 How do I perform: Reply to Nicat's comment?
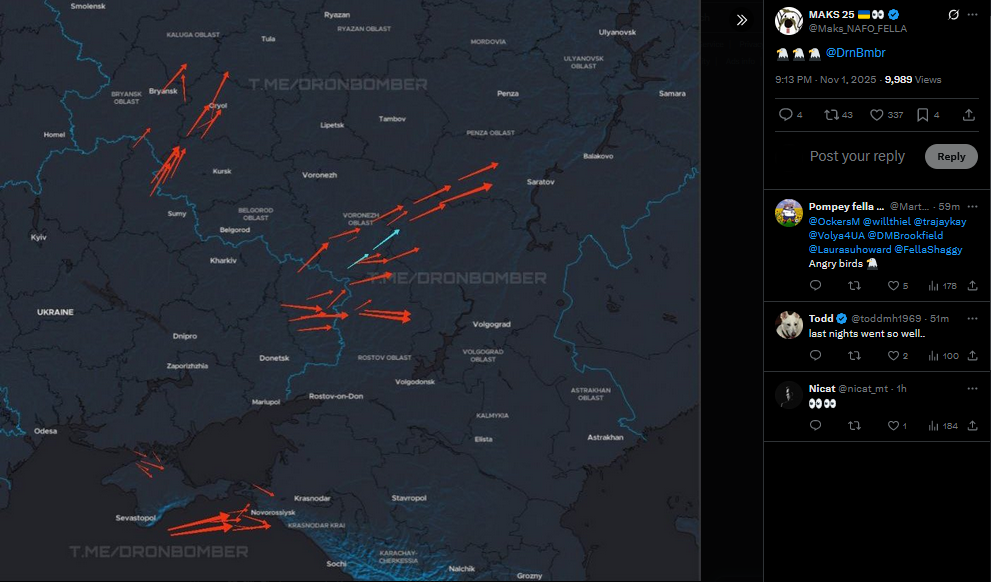tap(815, 426)
